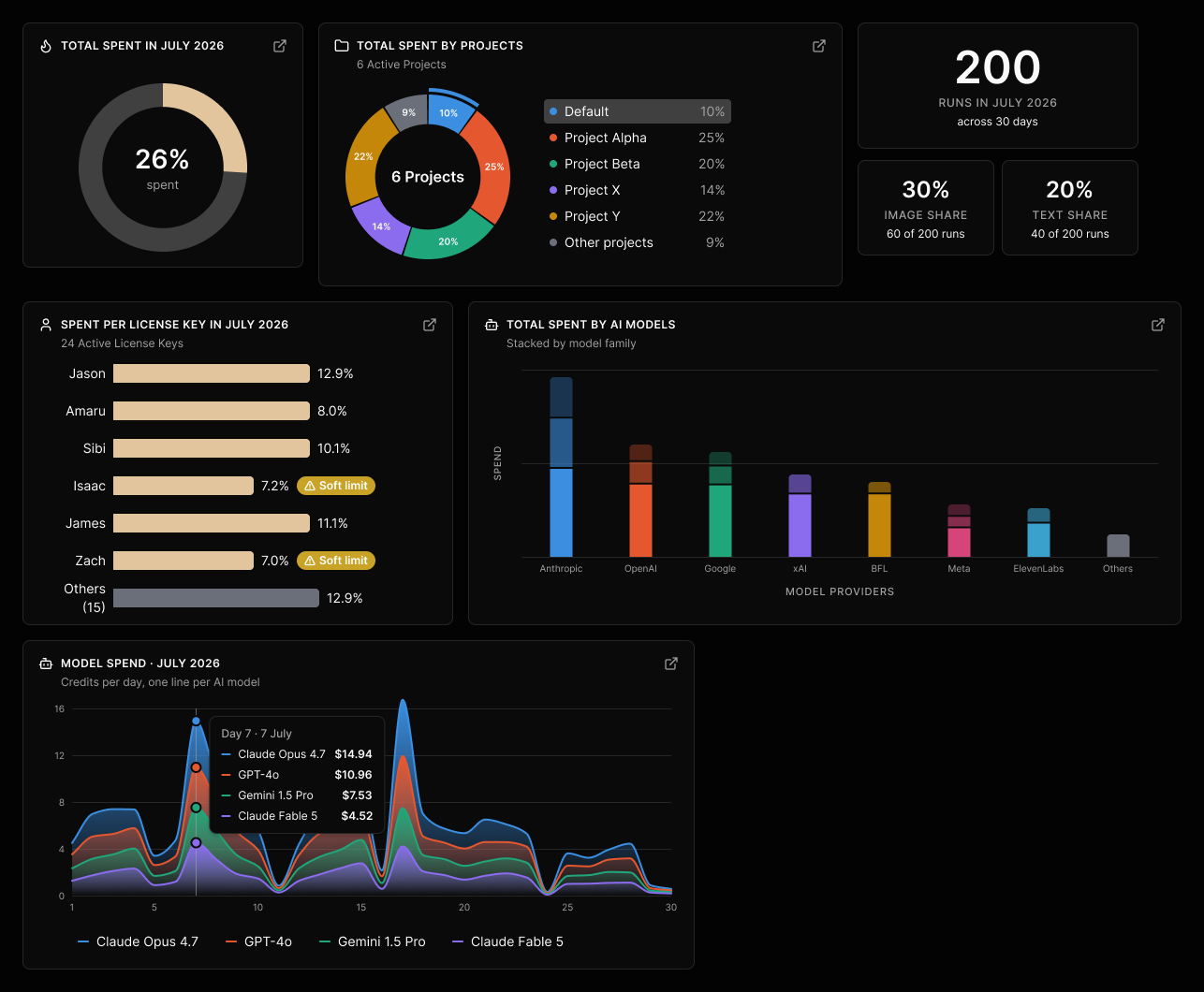Click Jason's spend bar
Screen dimensions: 1204x992
(212, 373)
